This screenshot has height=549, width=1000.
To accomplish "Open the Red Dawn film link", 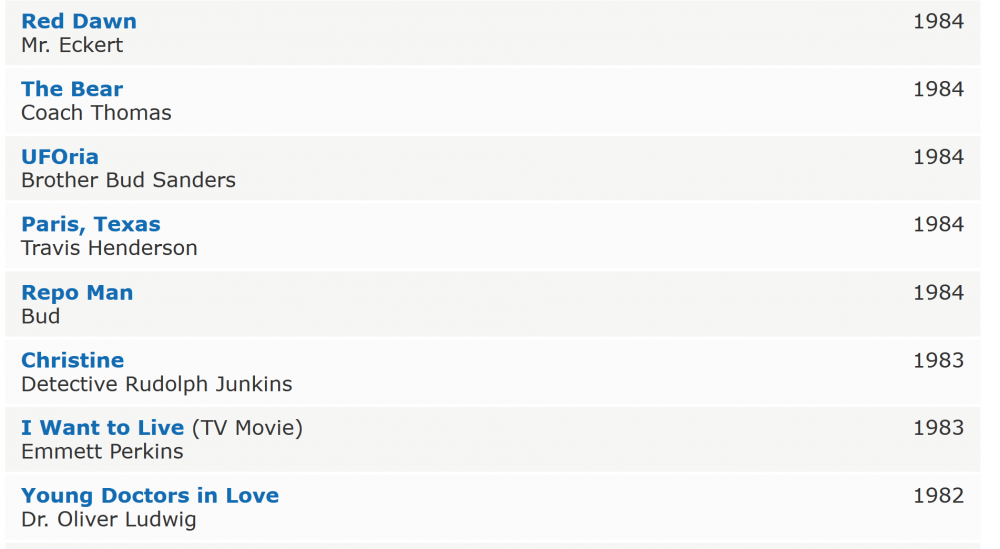I will pyautogui.click(x=79, y=21).
